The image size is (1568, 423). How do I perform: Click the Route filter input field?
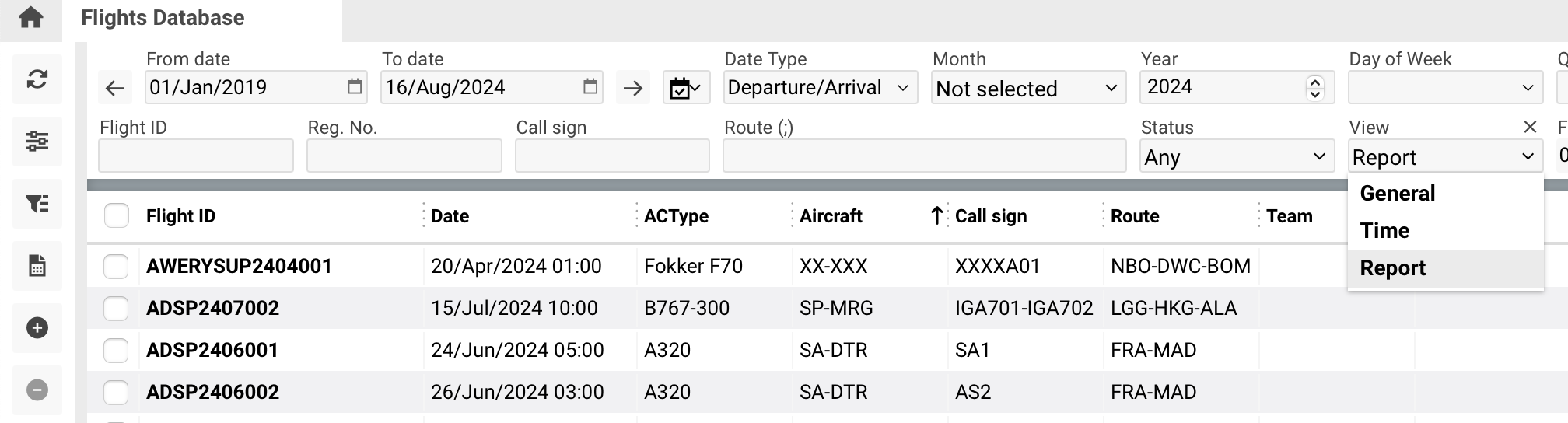pos(924,156)
